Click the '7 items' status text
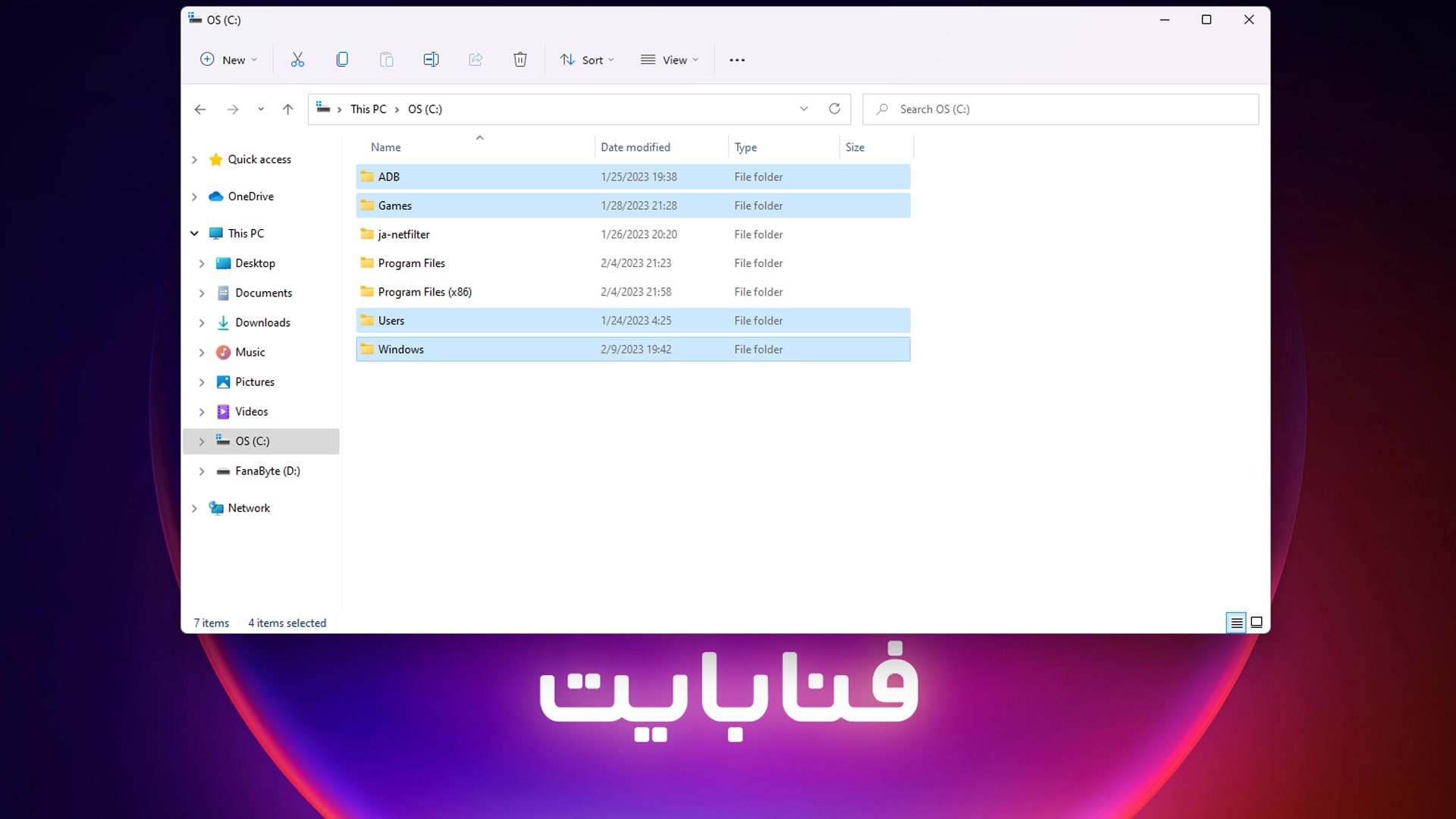 pyautogui.click(x=211, y=623)
